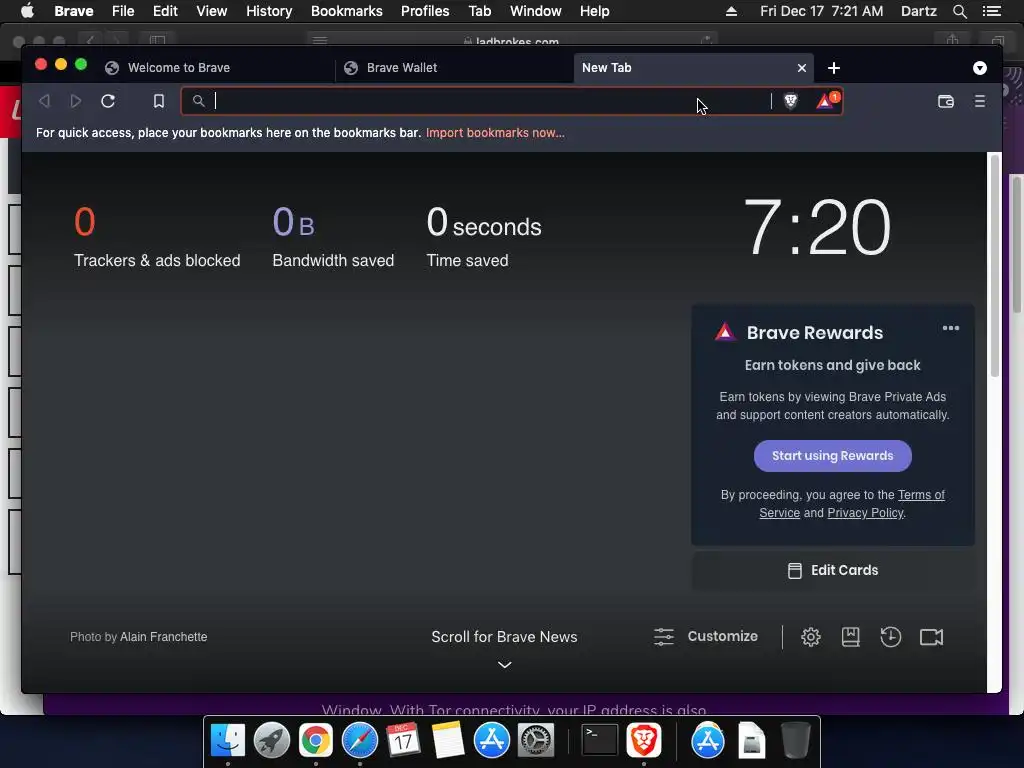Open Alain Franchette photo credit link
Screen dimensions: 1024x768
(163, 637)
